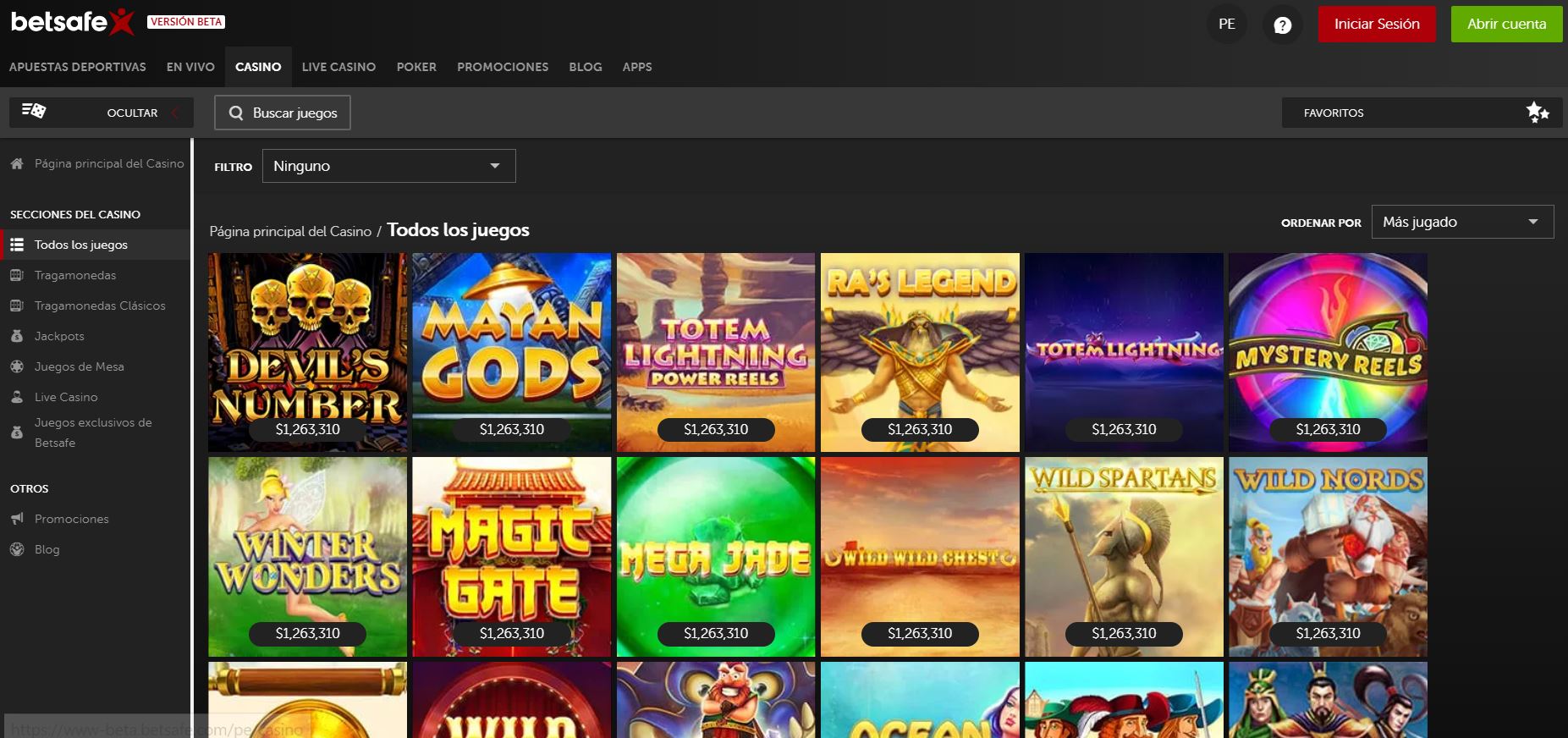The height and width of the screenshot is (738, 1568).
Task: Switch to En Vivo tab
Action: click(190, 67)
